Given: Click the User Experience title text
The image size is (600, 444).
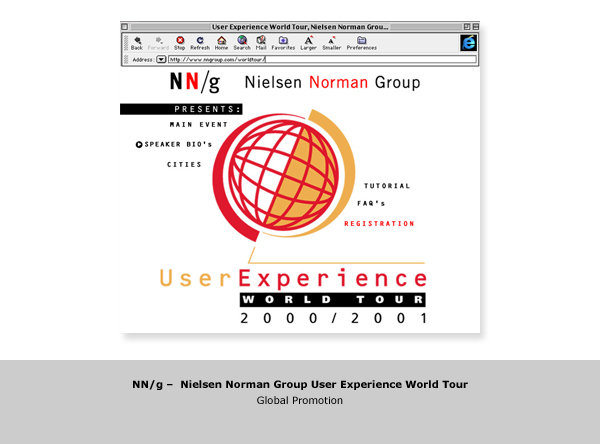Looking at the screenshot, I should click(x=293, y=279).
